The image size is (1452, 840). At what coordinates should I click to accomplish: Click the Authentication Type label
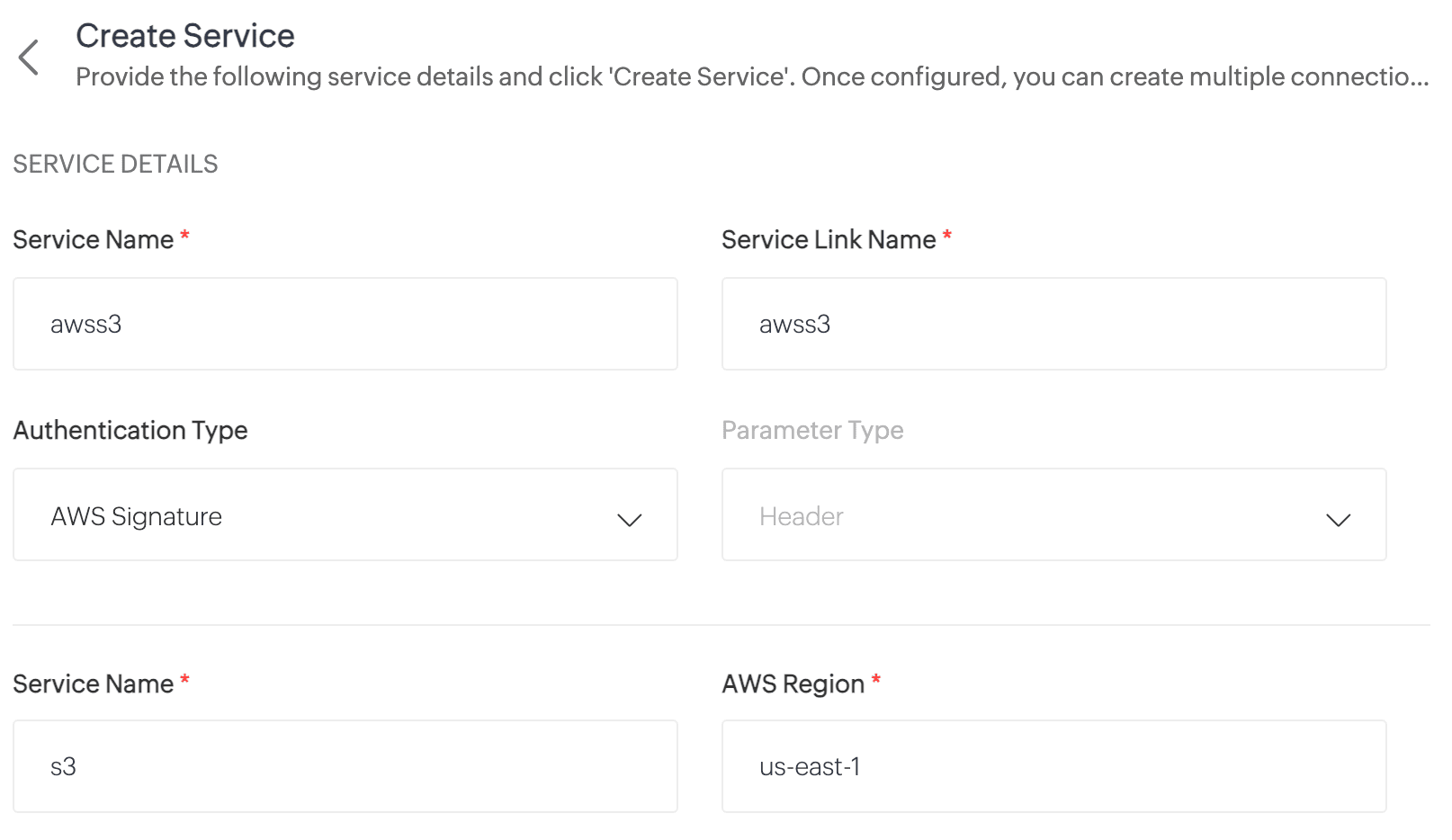(x=130, y=431)
